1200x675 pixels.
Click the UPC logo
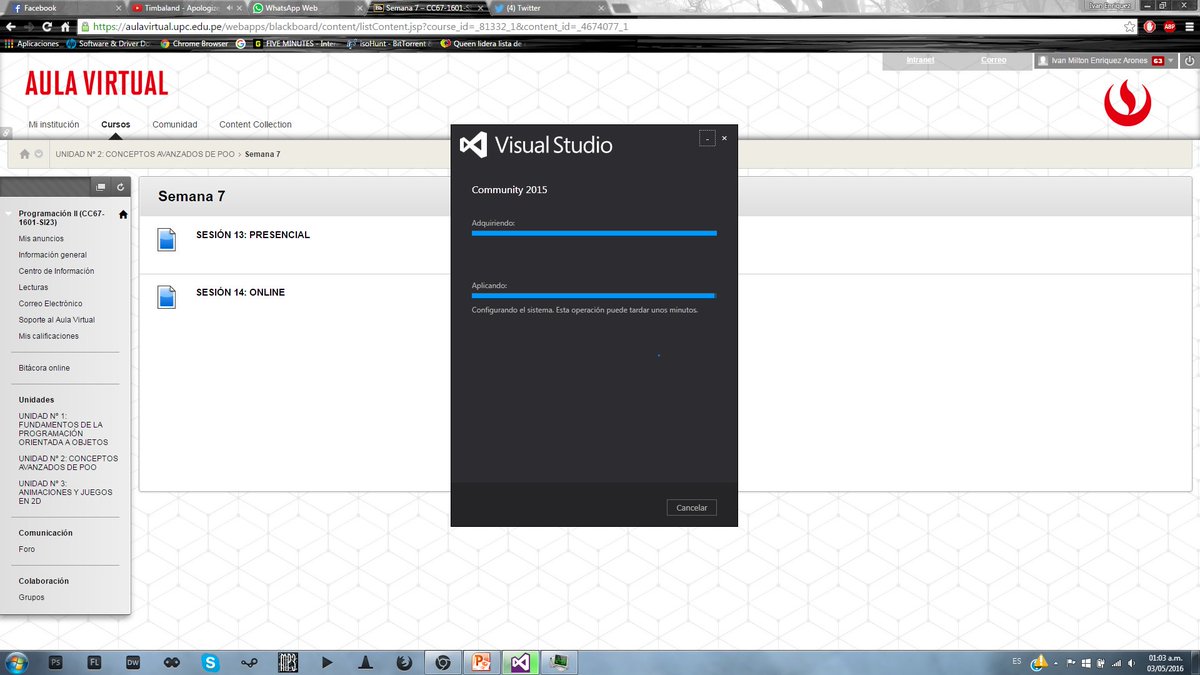click(1127, 104)
